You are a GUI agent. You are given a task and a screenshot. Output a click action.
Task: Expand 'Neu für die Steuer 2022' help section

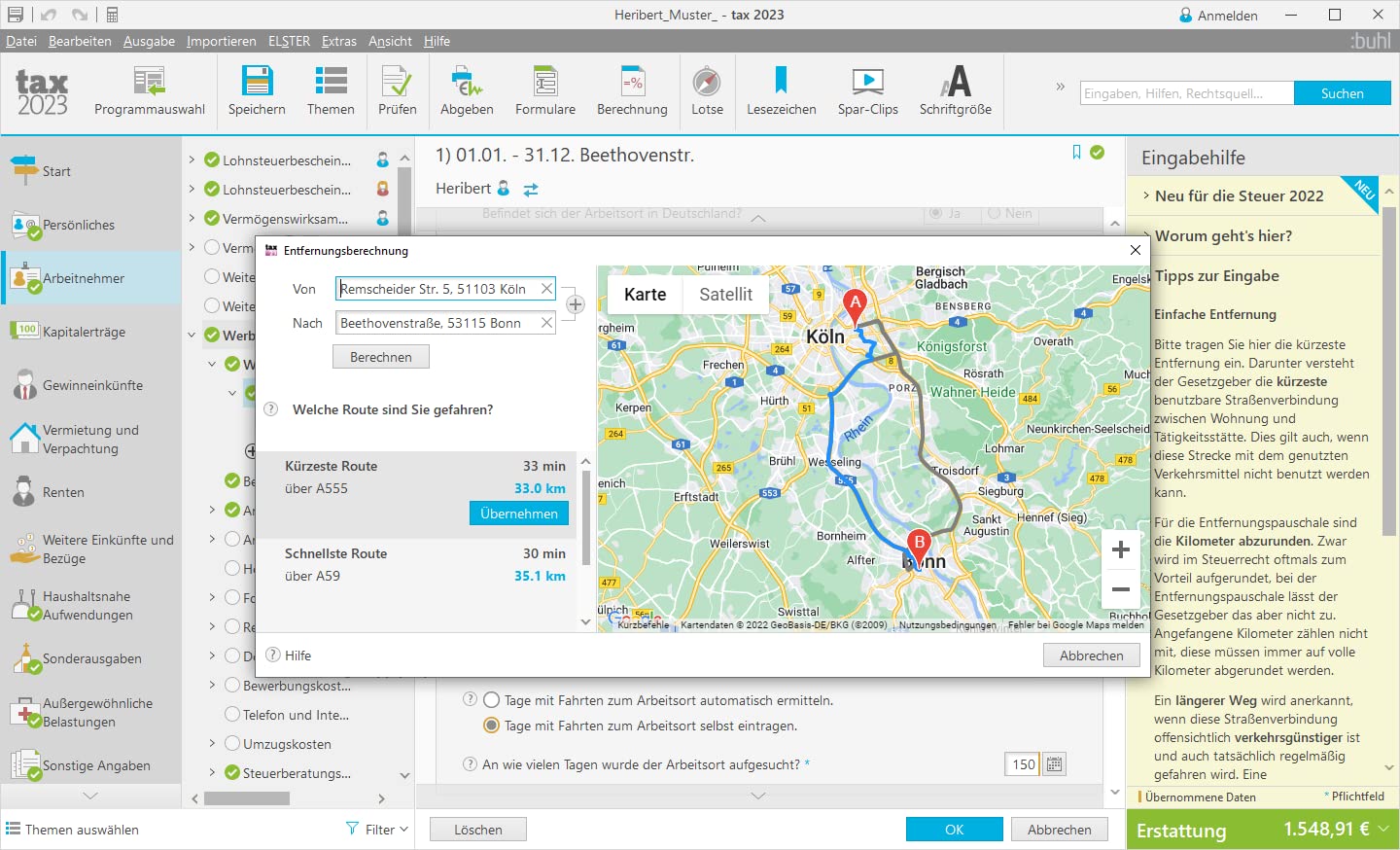click(1239, 195)
